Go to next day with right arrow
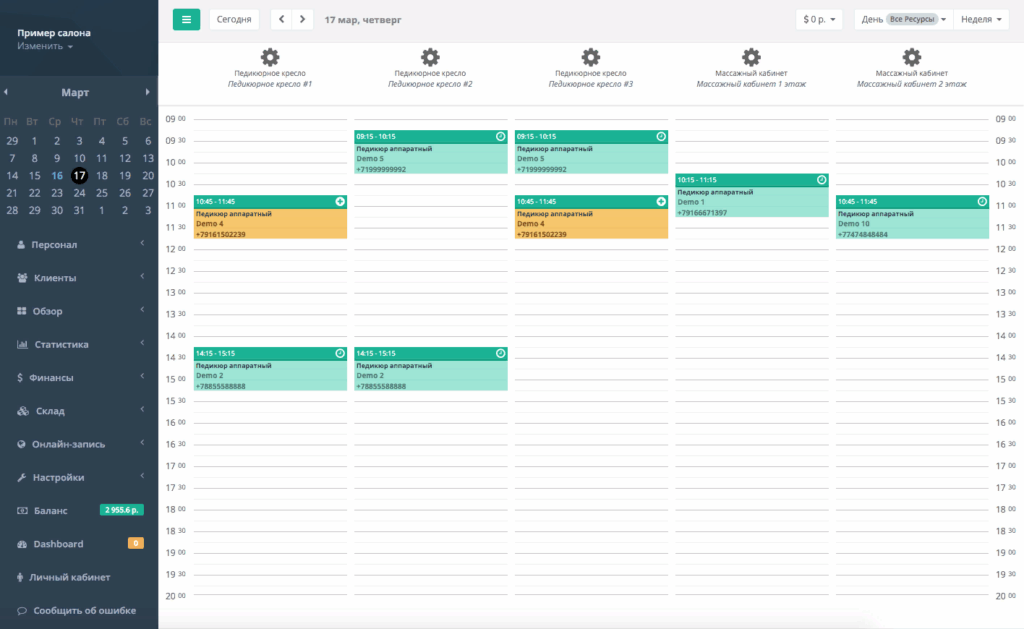 click(302, 20)
